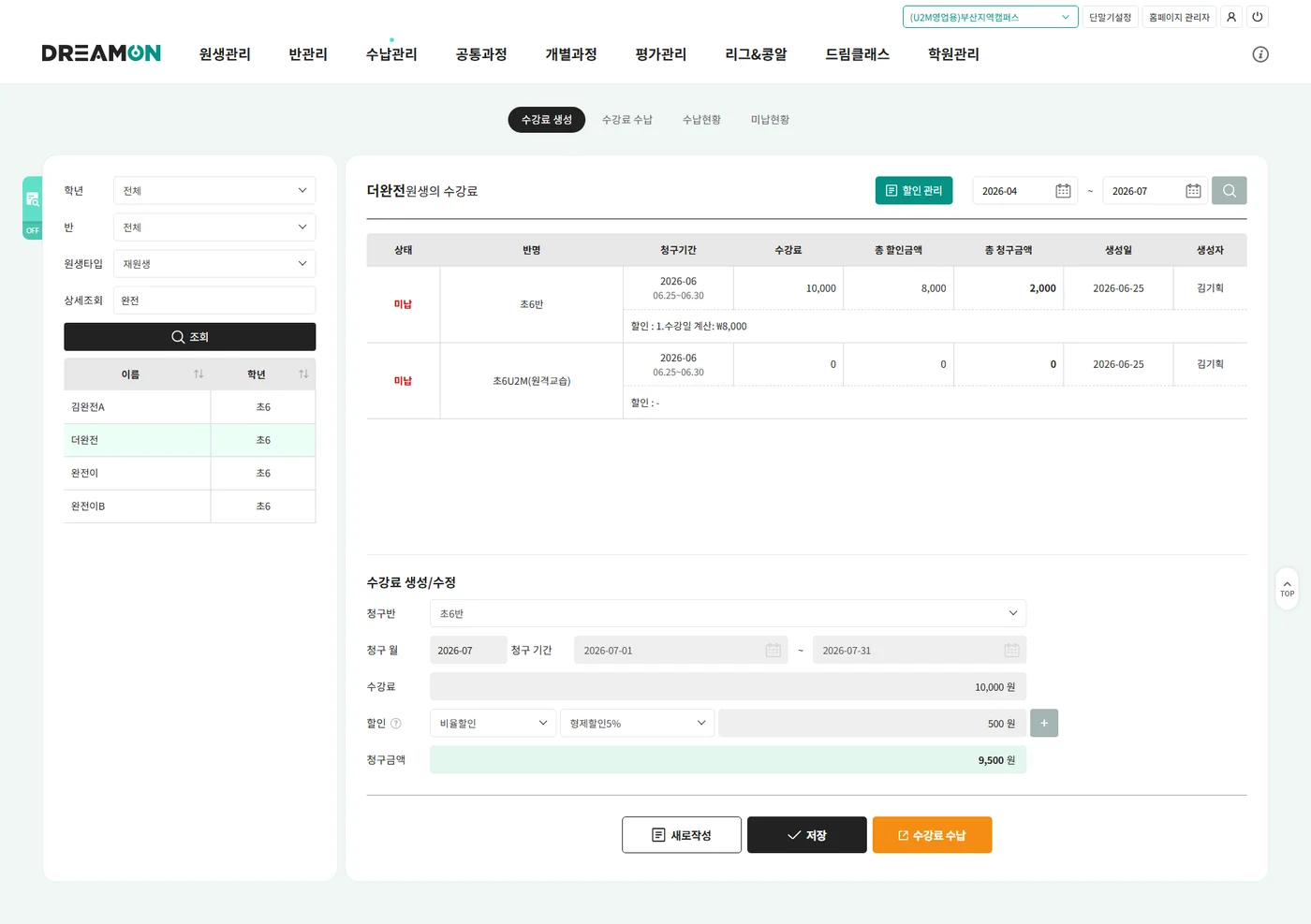Image resolution: width=1311 pixels, height=924 pixels.
Task: Open the start month calendar icon 2026-04
Action: [1063, 191]
